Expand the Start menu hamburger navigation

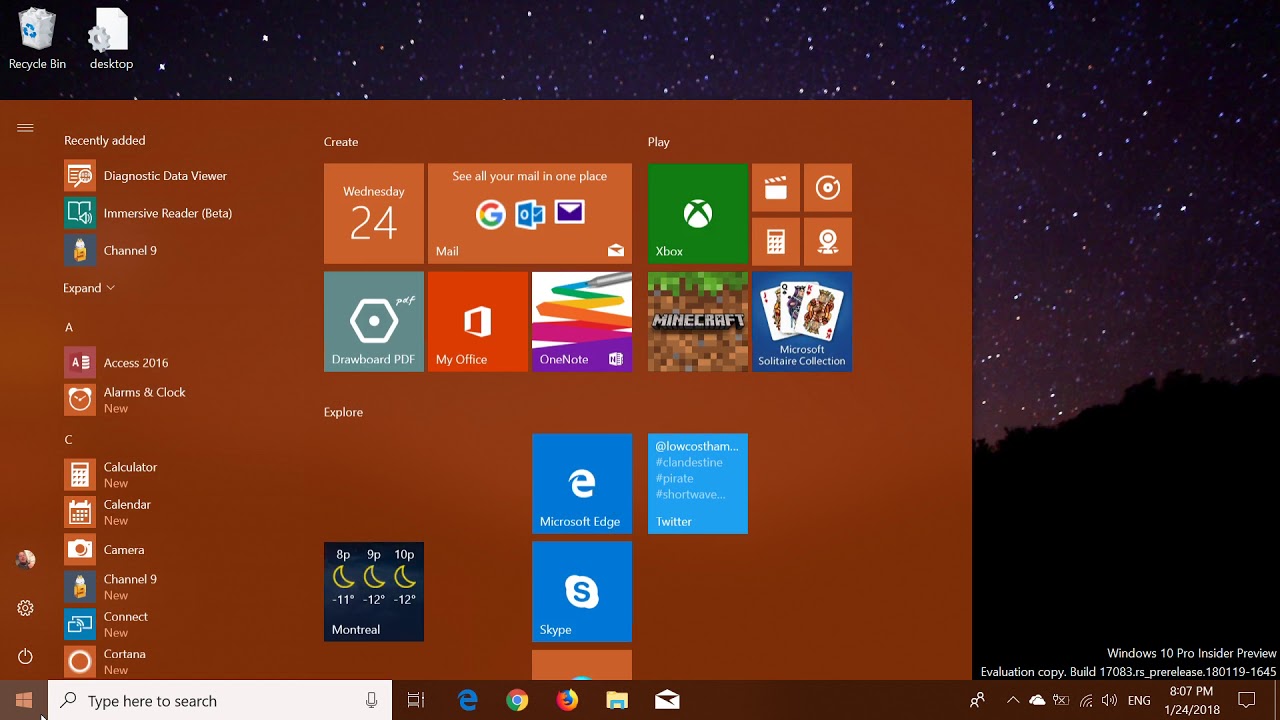click(25, 128)
